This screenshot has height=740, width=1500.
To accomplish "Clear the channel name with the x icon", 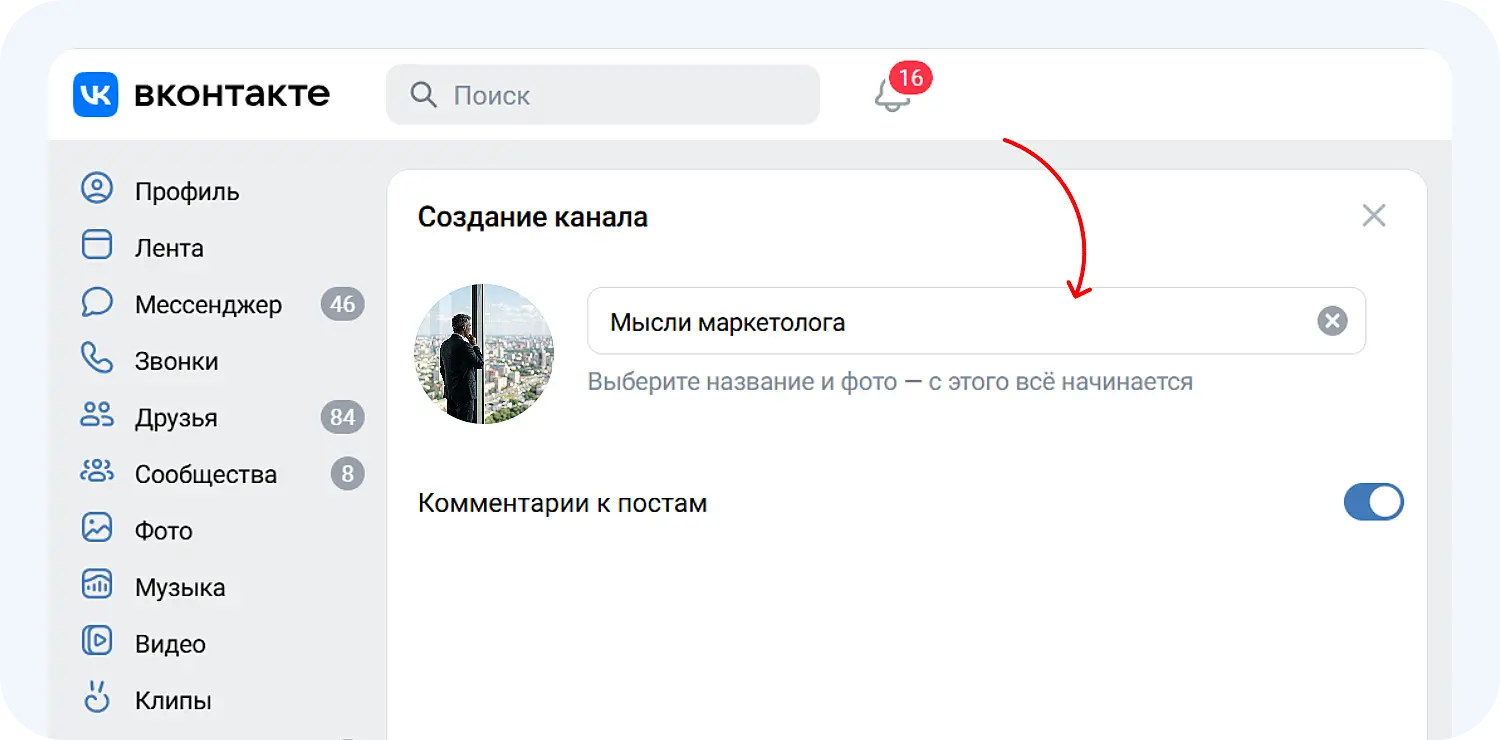I will pyautogui.click(x=1332, y=321).
